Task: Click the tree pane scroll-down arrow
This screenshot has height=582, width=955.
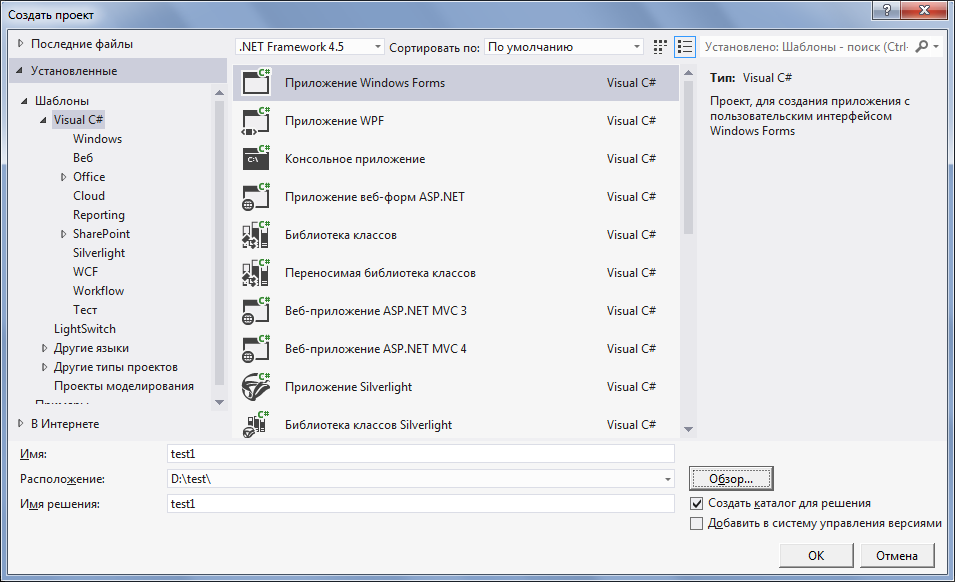Action: pos(220,402)
